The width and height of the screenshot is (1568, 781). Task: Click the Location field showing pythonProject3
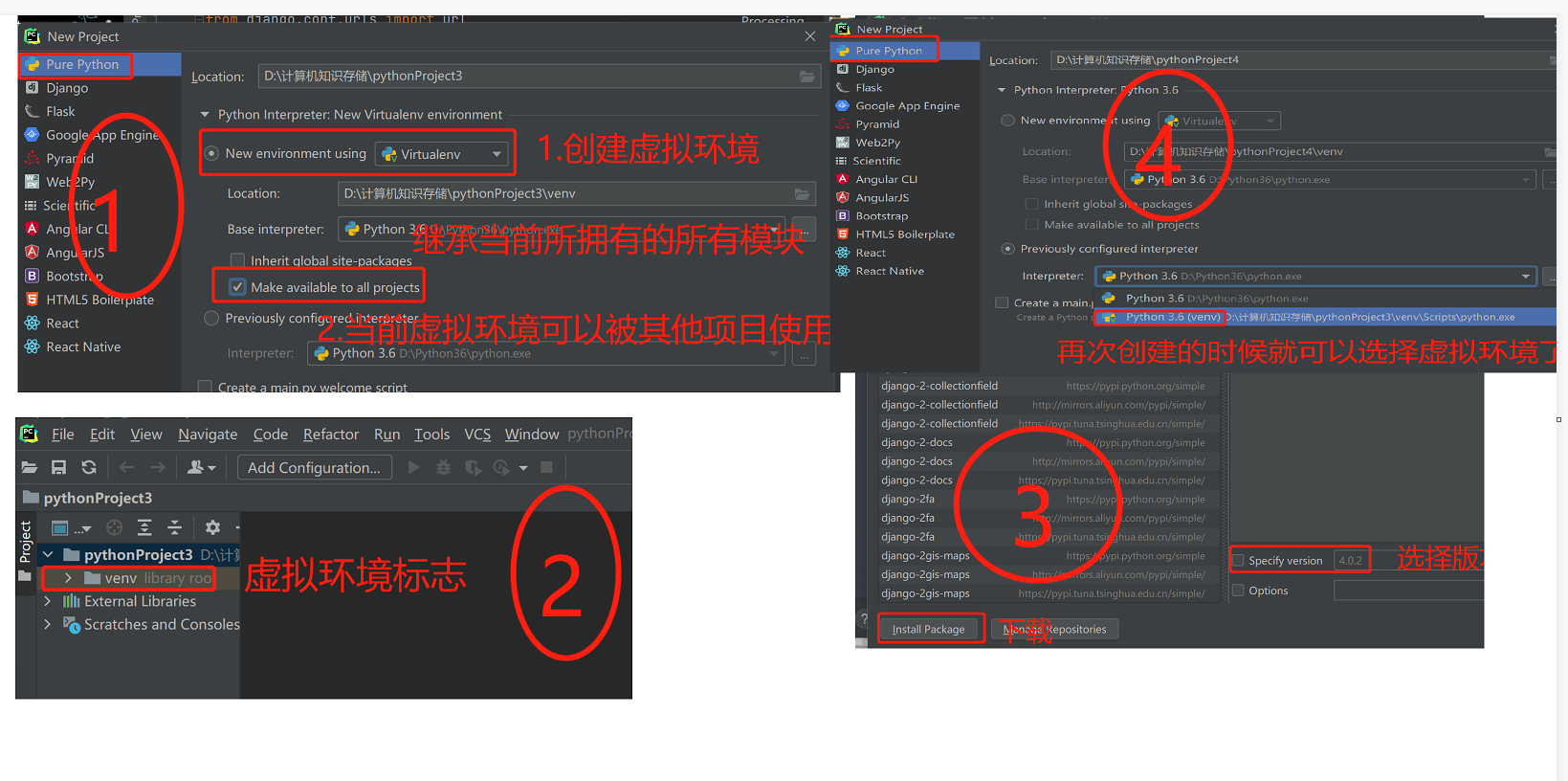coord(541,76)
